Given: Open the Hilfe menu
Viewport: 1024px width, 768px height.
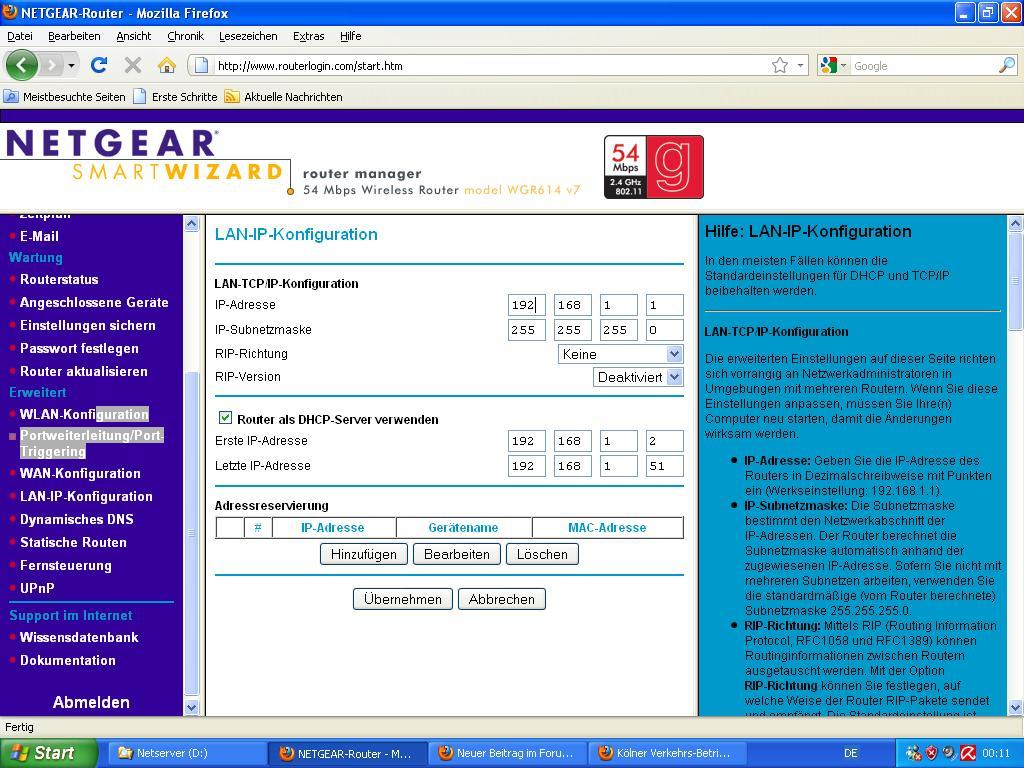Looking at the screenshot, I should [x=350, y=36].
